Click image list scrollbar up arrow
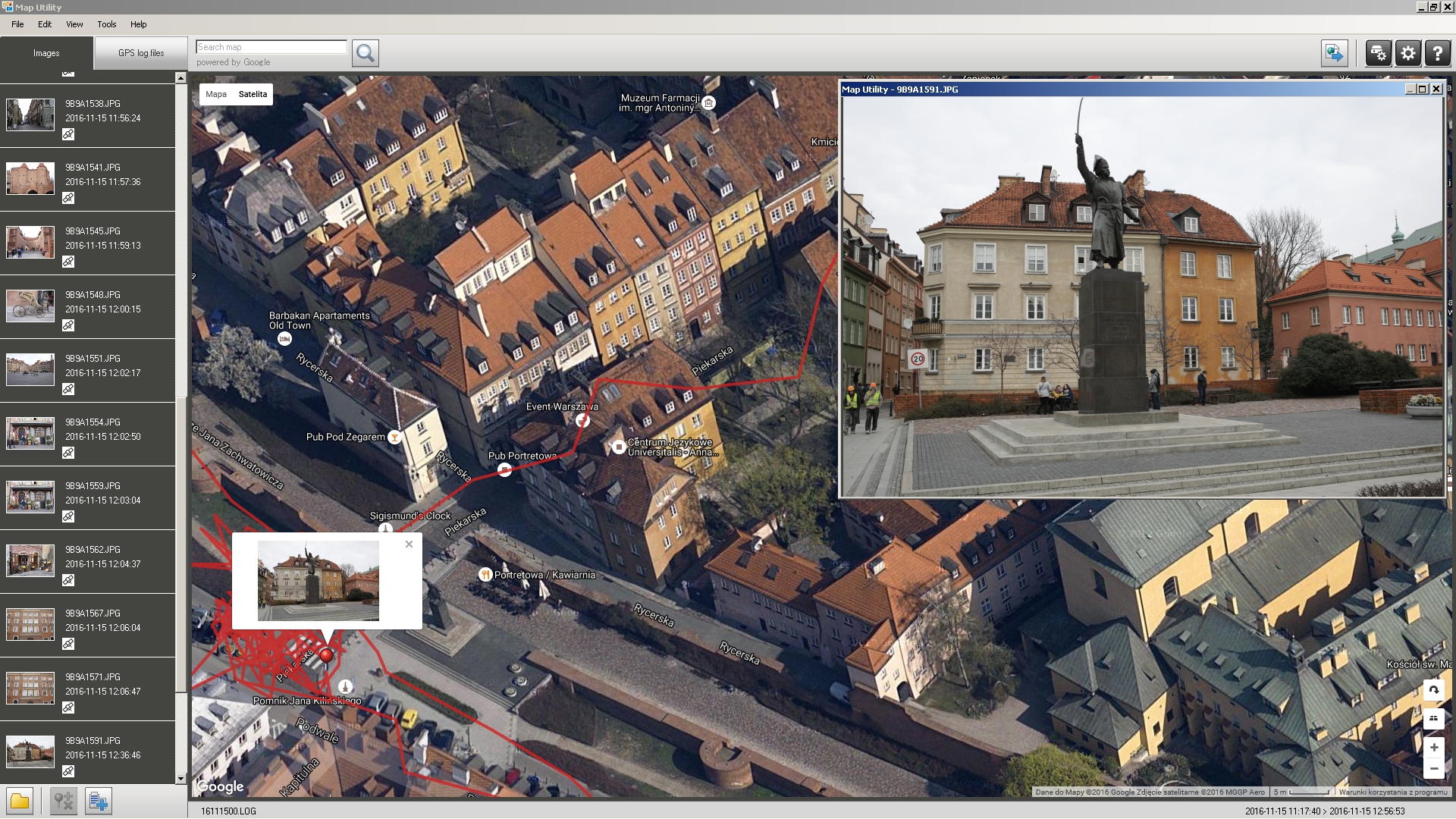This screenshot has height=819, width=1456. 180,78
